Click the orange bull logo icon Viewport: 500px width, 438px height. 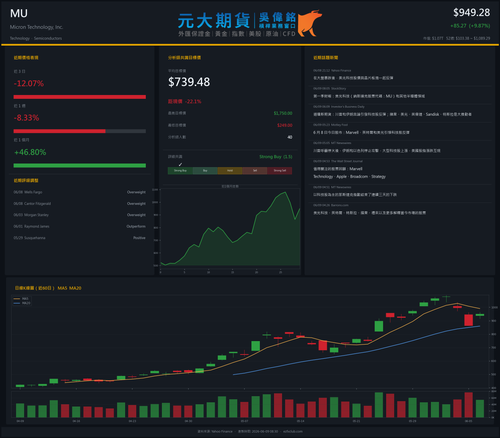310,23
